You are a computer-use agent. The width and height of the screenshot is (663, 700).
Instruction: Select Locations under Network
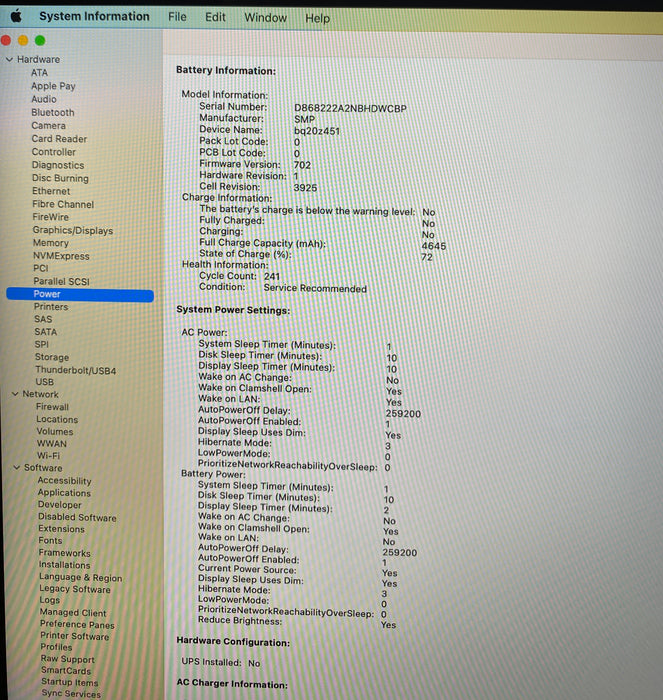[57, 419]
